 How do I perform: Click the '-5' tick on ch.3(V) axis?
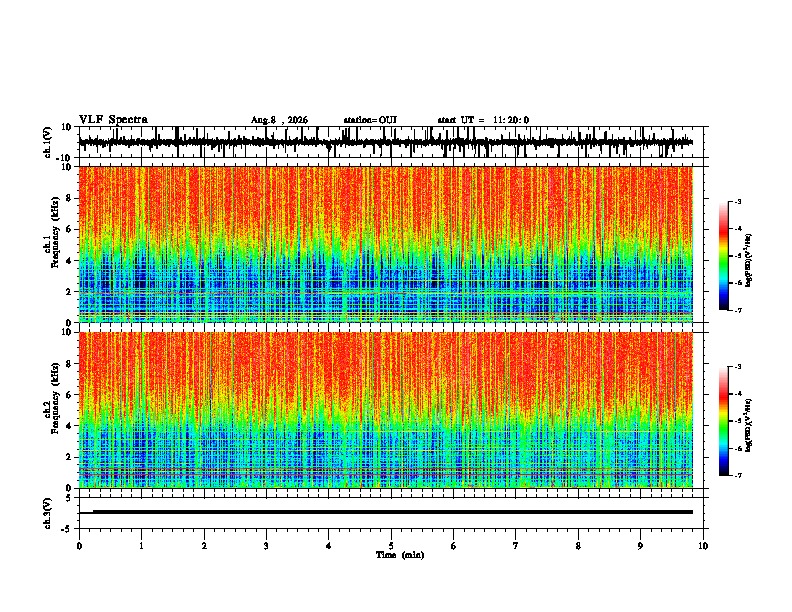coord(67,529)
